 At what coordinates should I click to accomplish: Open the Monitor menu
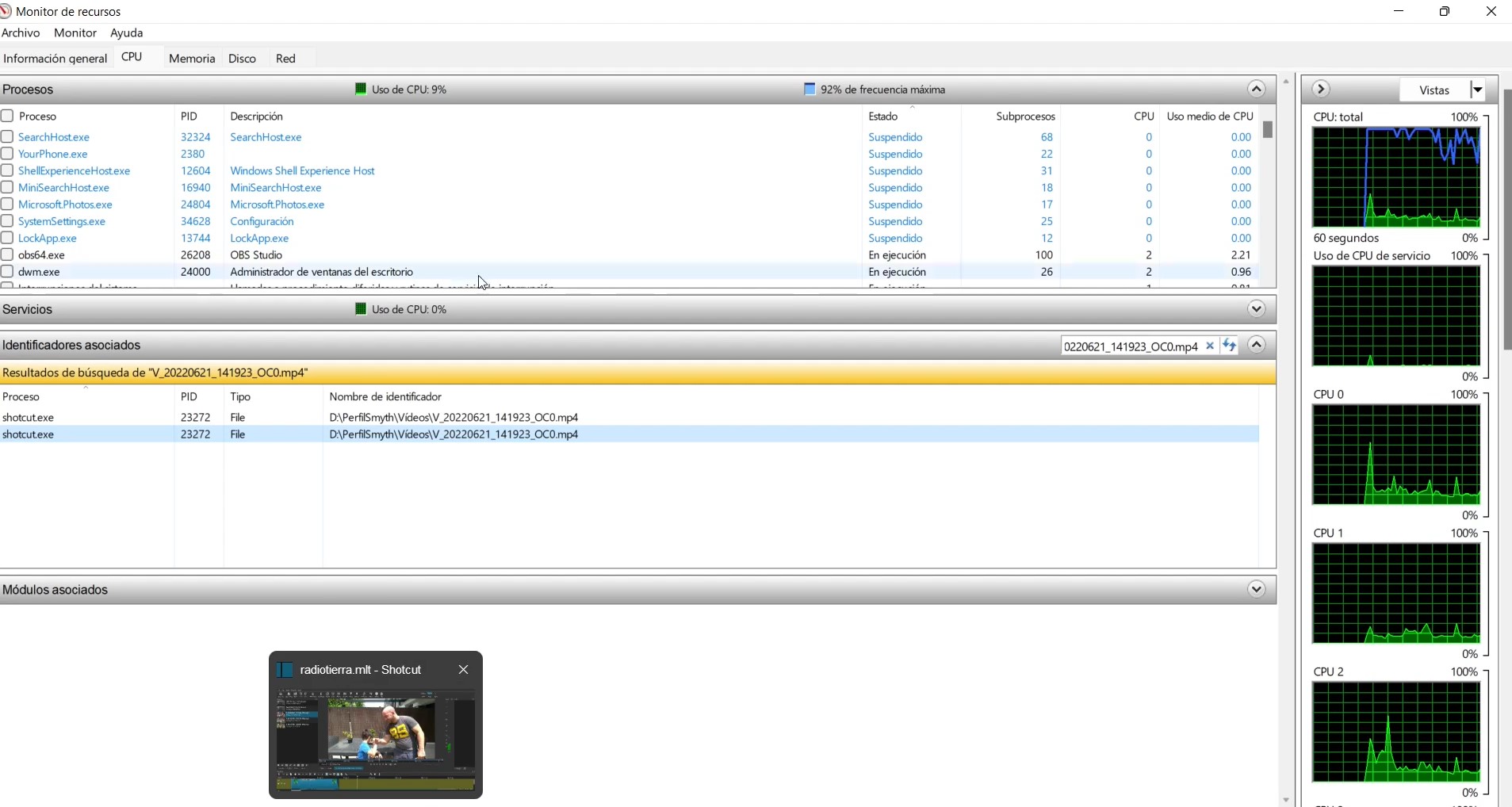pyautogui.click(x=75, y=33)
